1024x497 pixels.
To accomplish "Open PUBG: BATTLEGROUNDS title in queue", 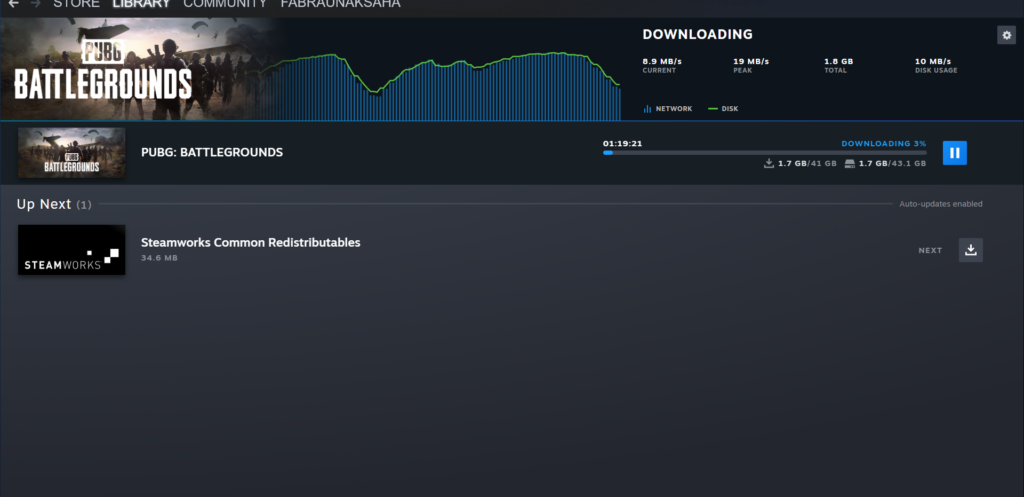I will (x=212, y=153).
